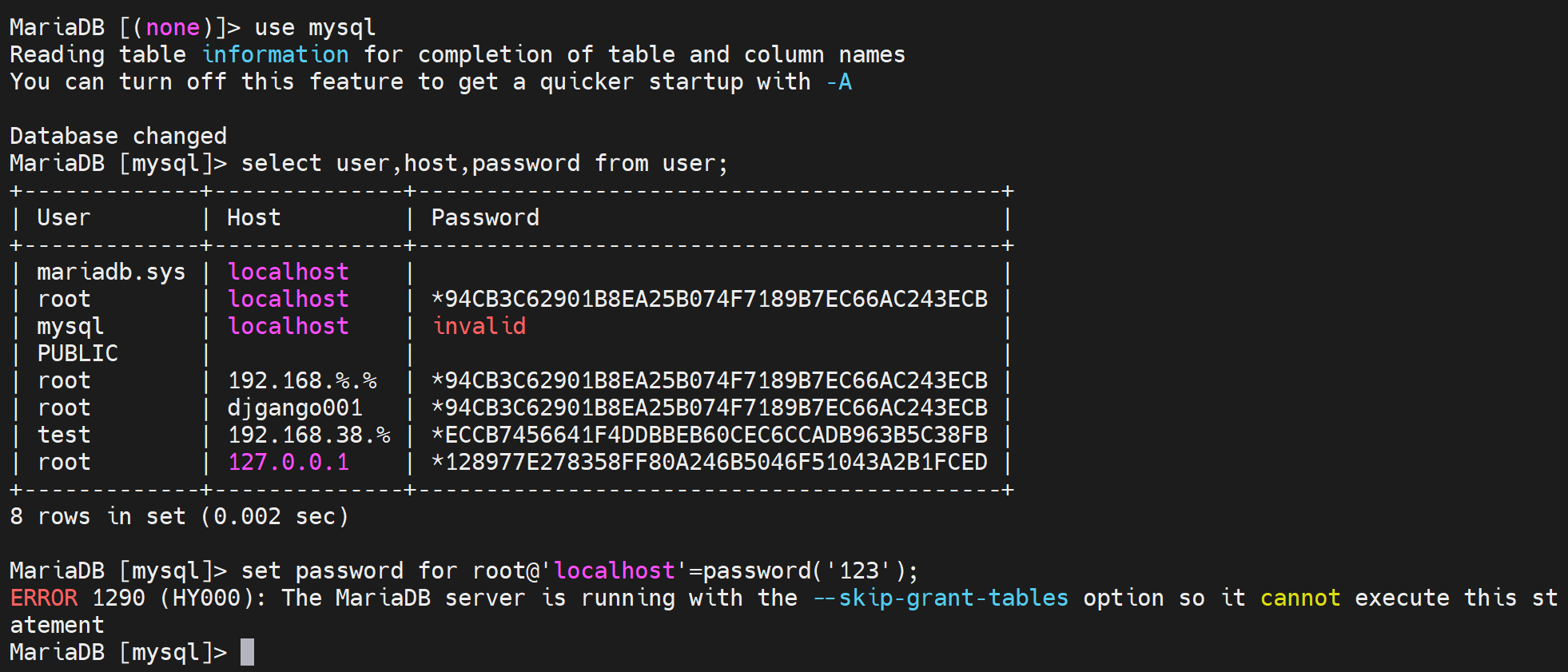Click the red 'invalid' password value
The height and width of the screenshot is (672, 1568).
[x=479, y=326]
